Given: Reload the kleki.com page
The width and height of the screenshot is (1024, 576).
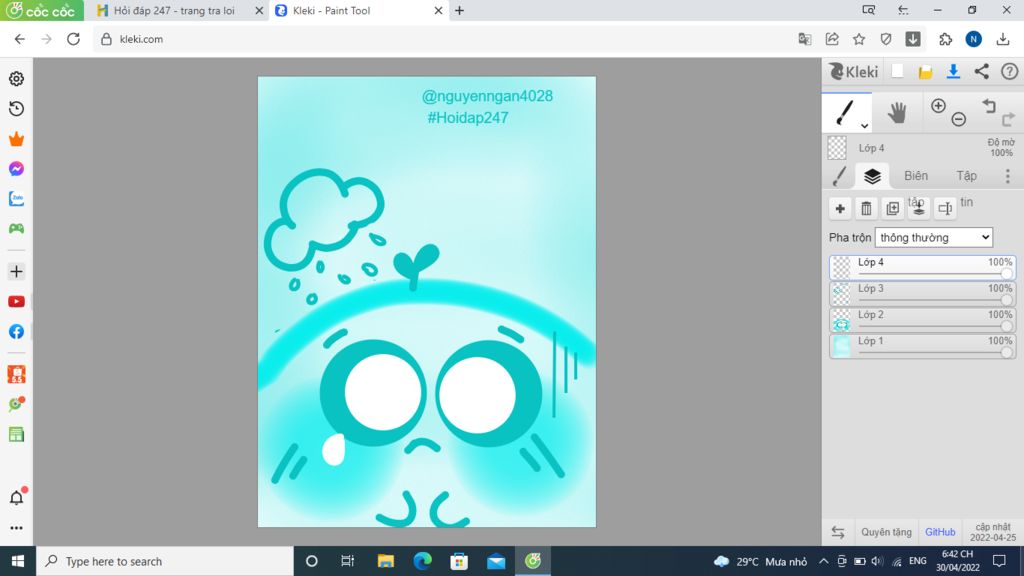Looking at the screenshot, I should tap(73, 39).
